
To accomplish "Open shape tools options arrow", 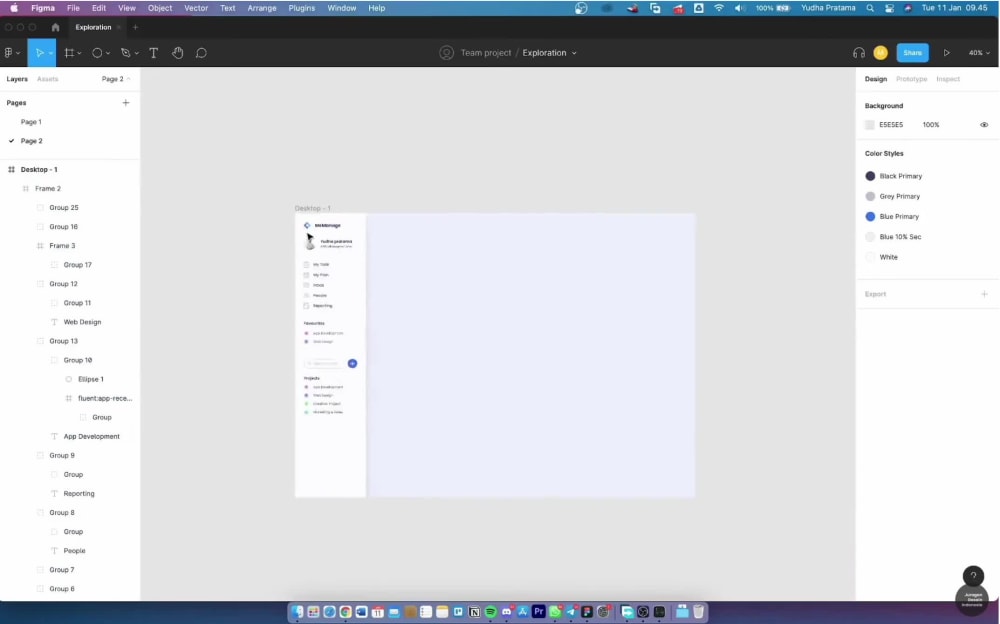I will [x=108, y=54].
